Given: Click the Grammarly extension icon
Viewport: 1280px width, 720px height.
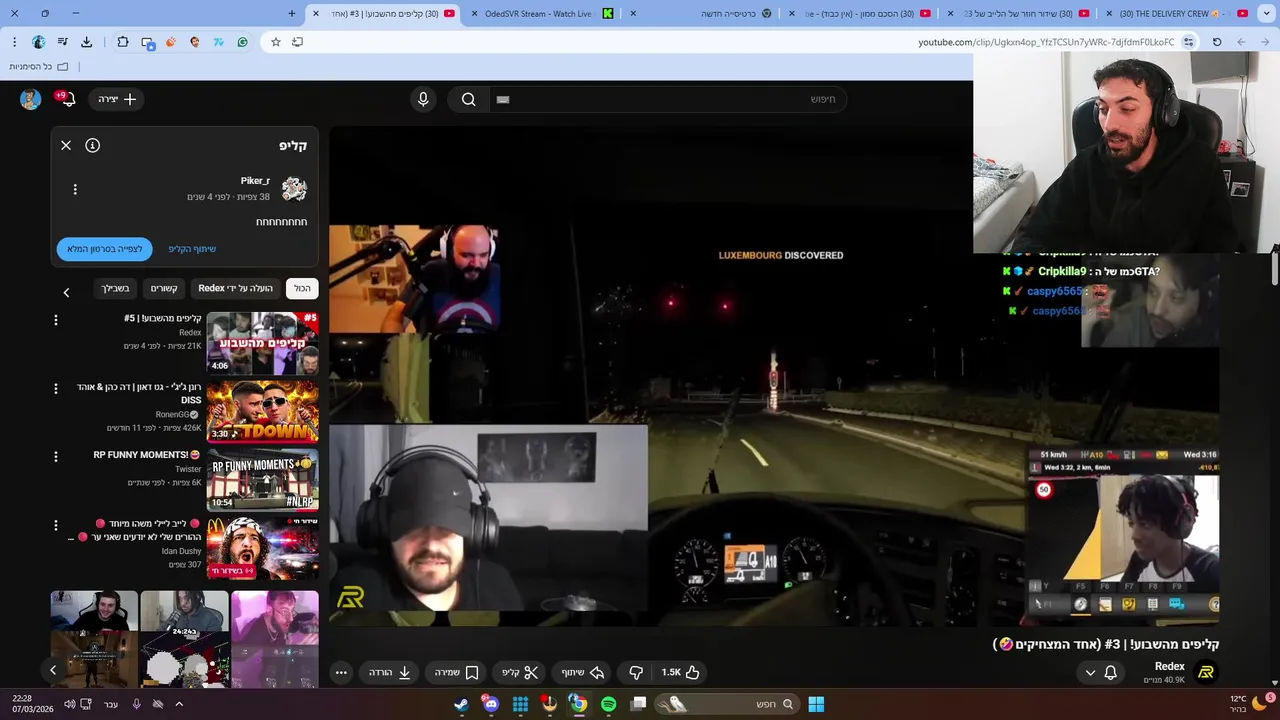Looking at the screenshot, I should 242,42.
